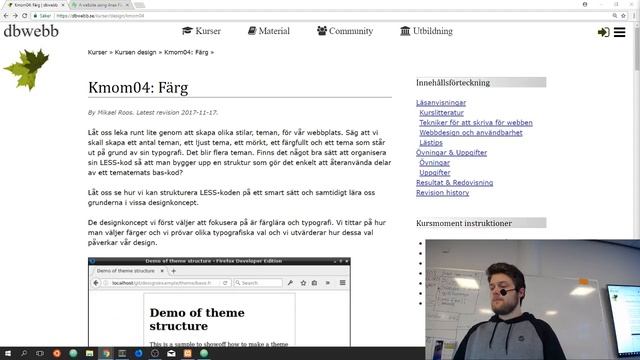Click the maple leaf image
The width and height of the screenshot is (640, 360).
pos(27,69)
